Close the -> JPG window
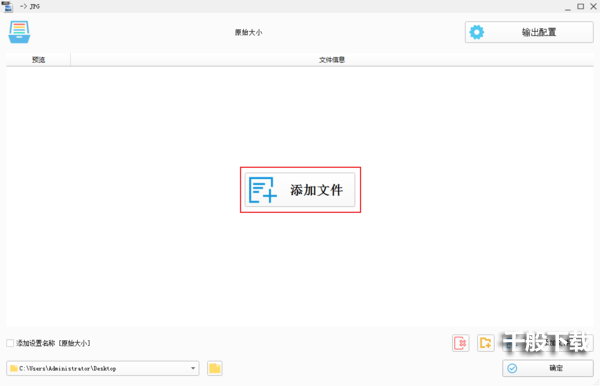600x386 pixels. click(593, 7)
